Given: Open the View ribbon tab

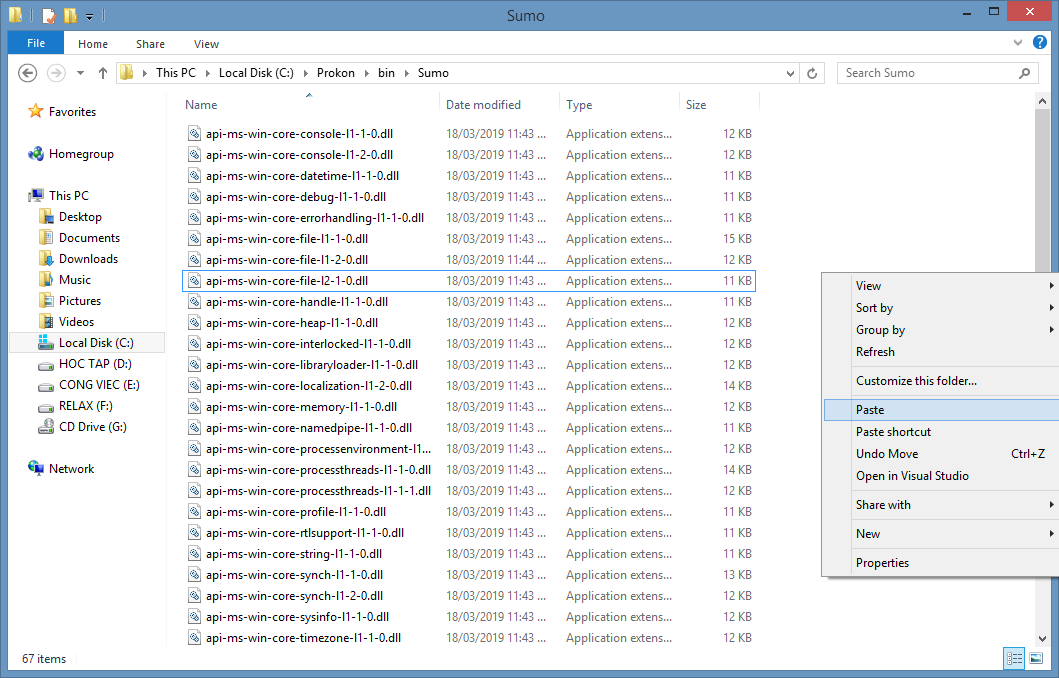Looking at the screenshot, I should pos(206,44).
